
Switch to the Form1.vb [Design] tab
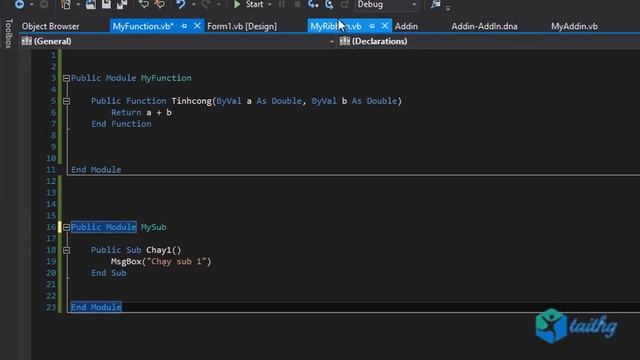[x=242, y=27]
